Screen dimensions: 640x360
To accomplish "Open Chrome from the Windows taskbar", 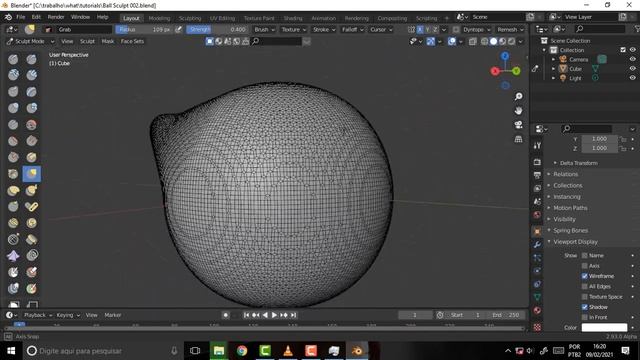I will [x=242, y=351].
